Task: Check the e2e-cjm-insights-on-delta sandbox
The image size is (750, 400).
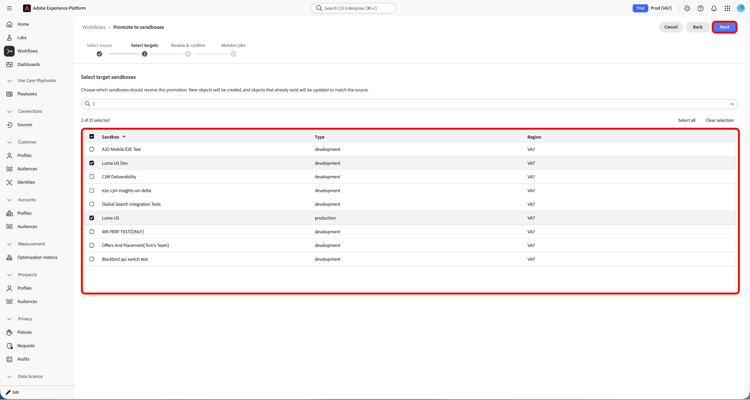Action: click(x=92, y=190)
